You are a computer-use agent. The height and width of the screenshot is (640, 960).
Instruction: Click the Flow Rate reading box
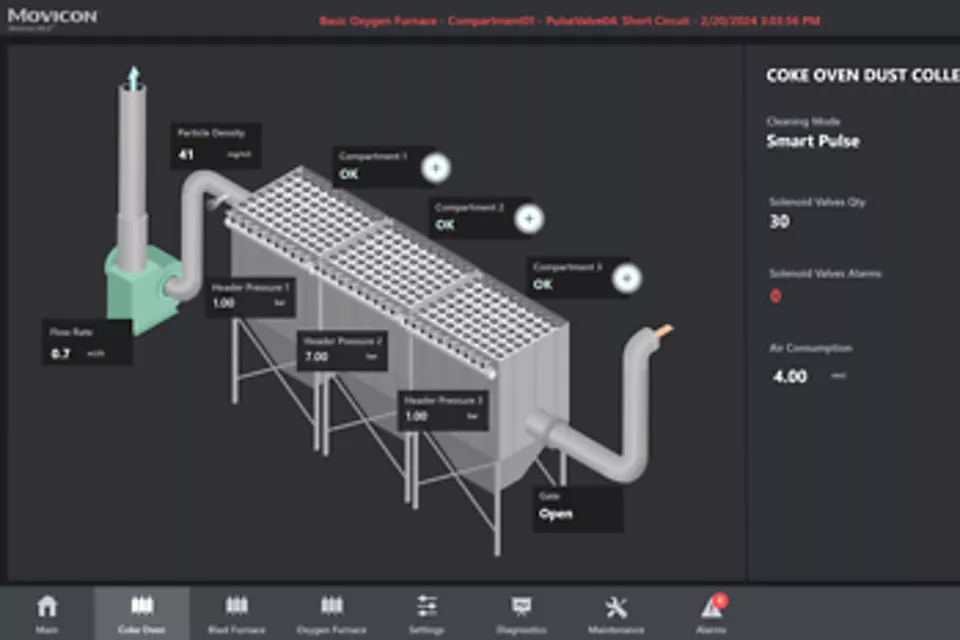tap(86, 345)
